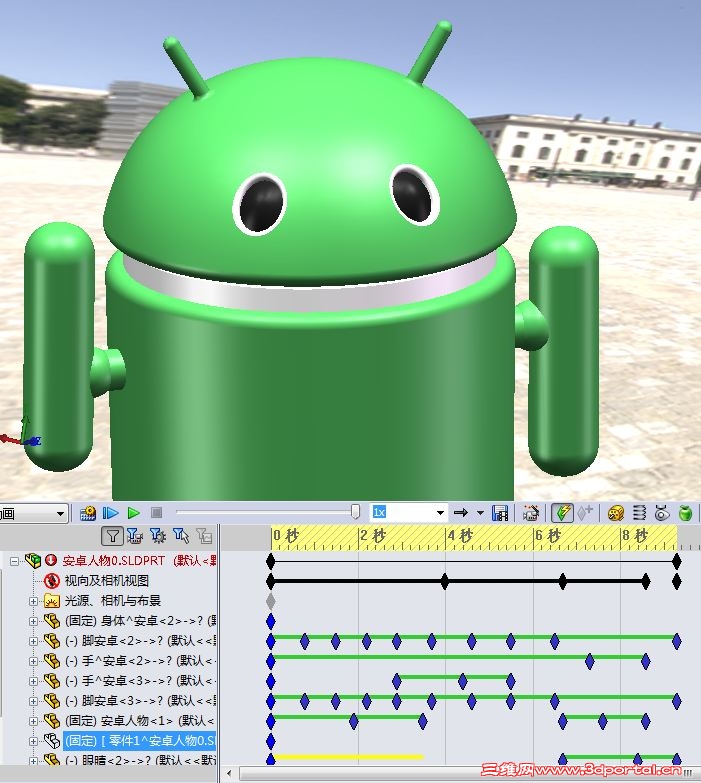Select the last keyframe of 手^安卓<2> row

[x=646, y=661]
